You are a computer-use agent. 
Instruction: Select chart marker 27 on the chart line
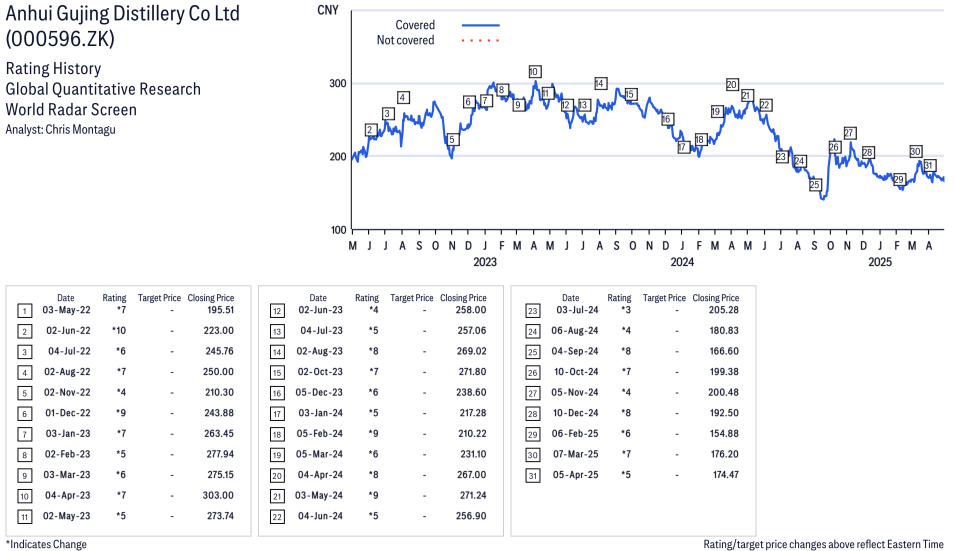(850, 133)
